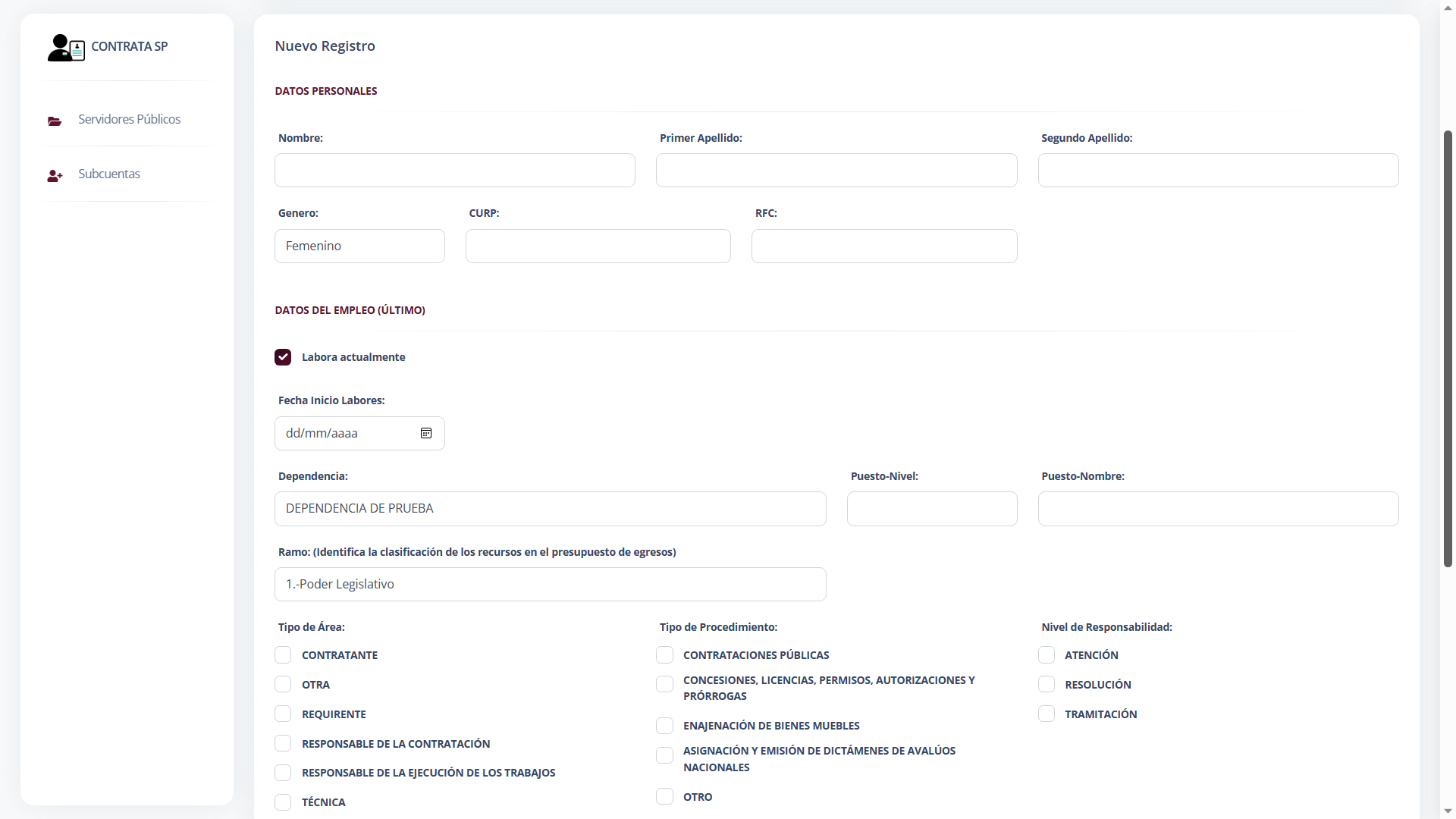Viewport: 1456px width, 819px height.
Task: Open Subcuentas menu item
Action: [109, 174]
